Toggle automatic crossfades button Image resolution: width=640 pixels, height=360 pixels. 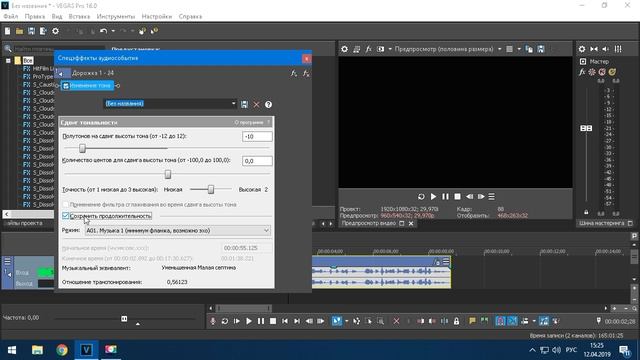coord(512,321)
